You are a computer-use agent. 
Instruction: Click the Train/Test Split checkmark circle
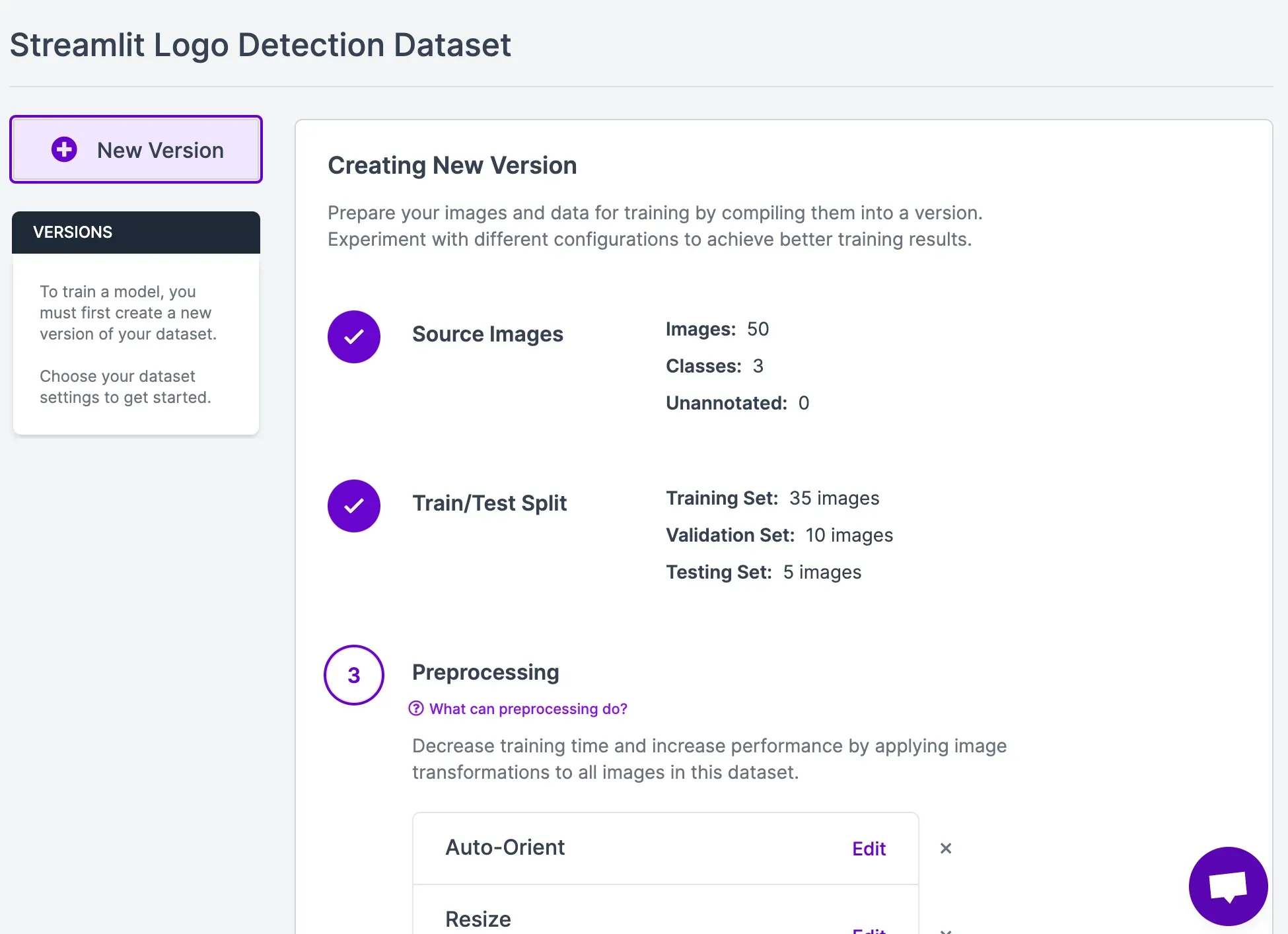pyautogui.click(x=354, y=505)
